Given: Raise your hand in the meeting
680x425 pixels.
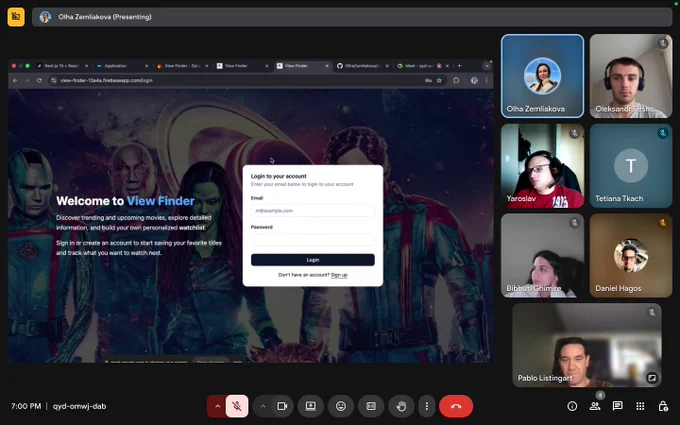Looking at the screenshot, I should click(402, 406).
